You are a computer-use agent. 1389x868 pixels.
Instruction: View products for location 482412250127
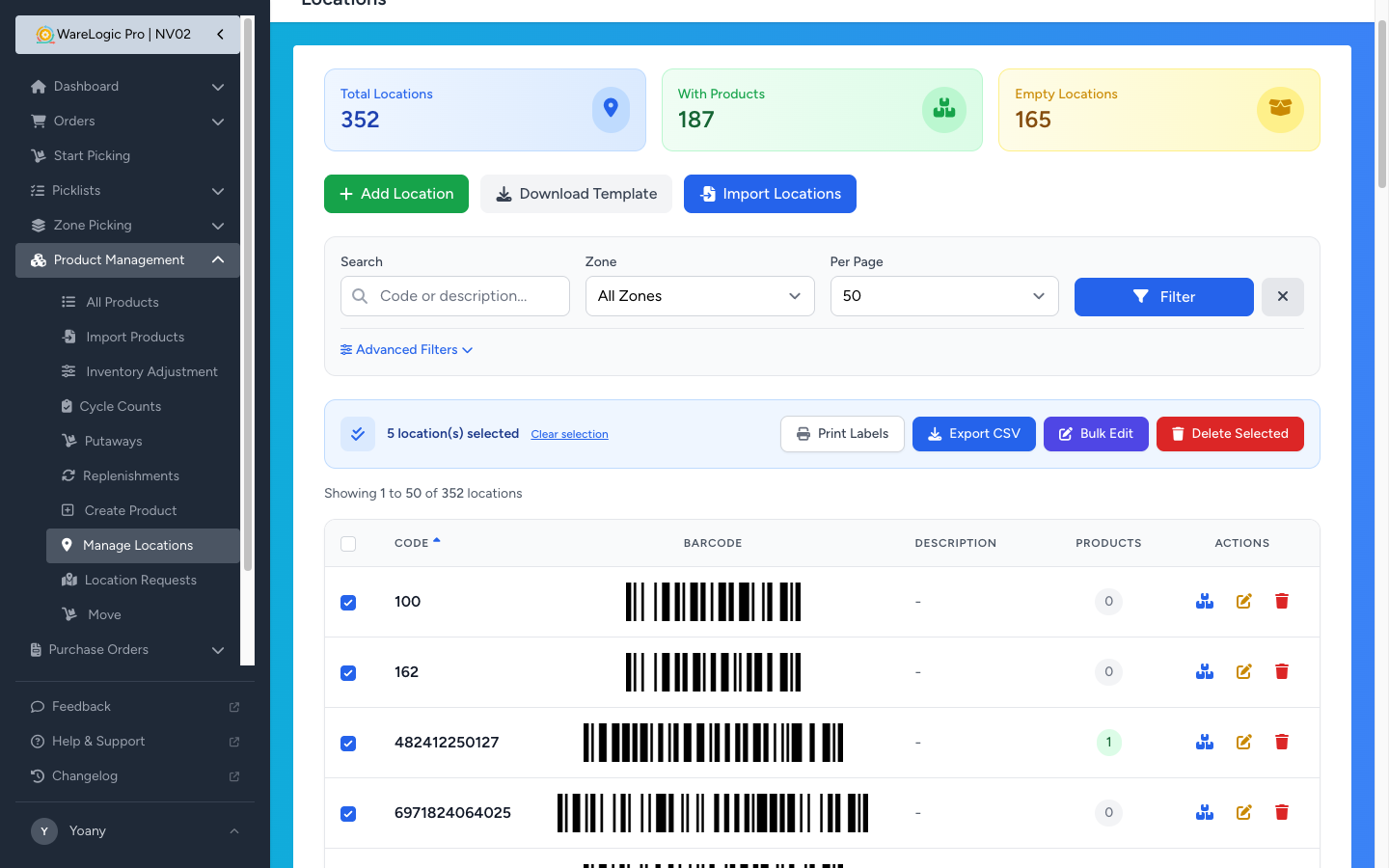[1205, 743]
